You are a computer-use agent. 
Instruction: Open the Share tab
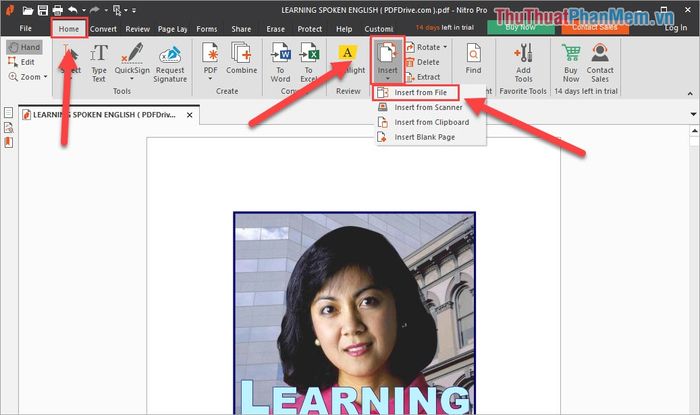coord(241,29)
